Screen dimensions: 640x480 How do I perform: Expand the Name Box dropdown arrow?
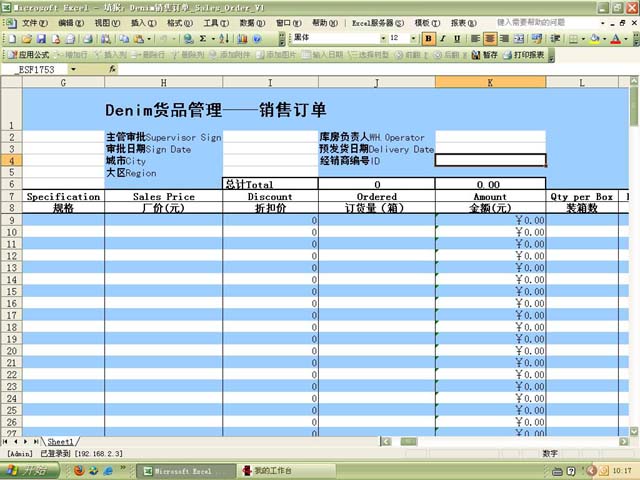pyautogui.click(x=73, y=69)
